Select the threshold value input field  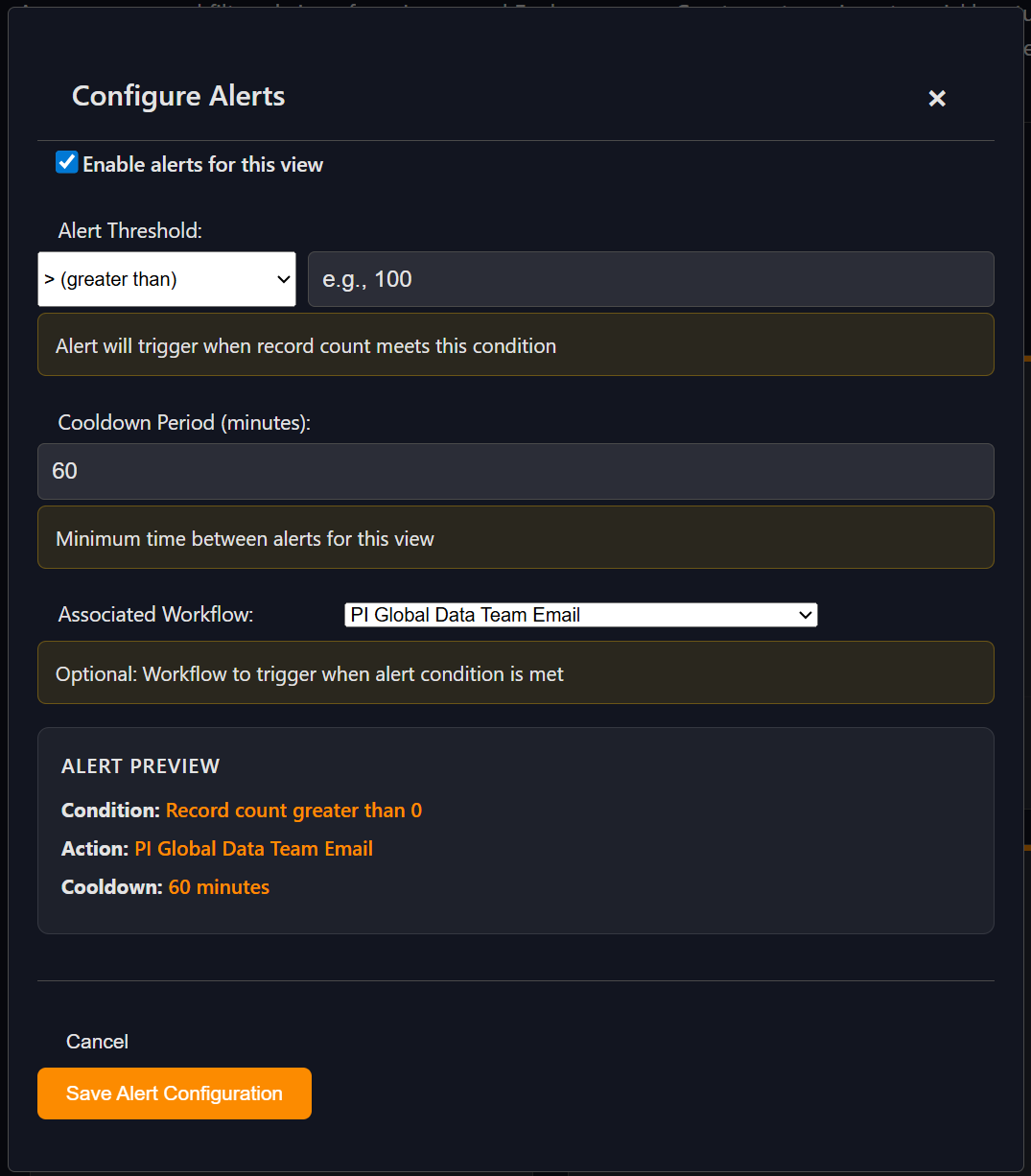click(x=650, y=279)
